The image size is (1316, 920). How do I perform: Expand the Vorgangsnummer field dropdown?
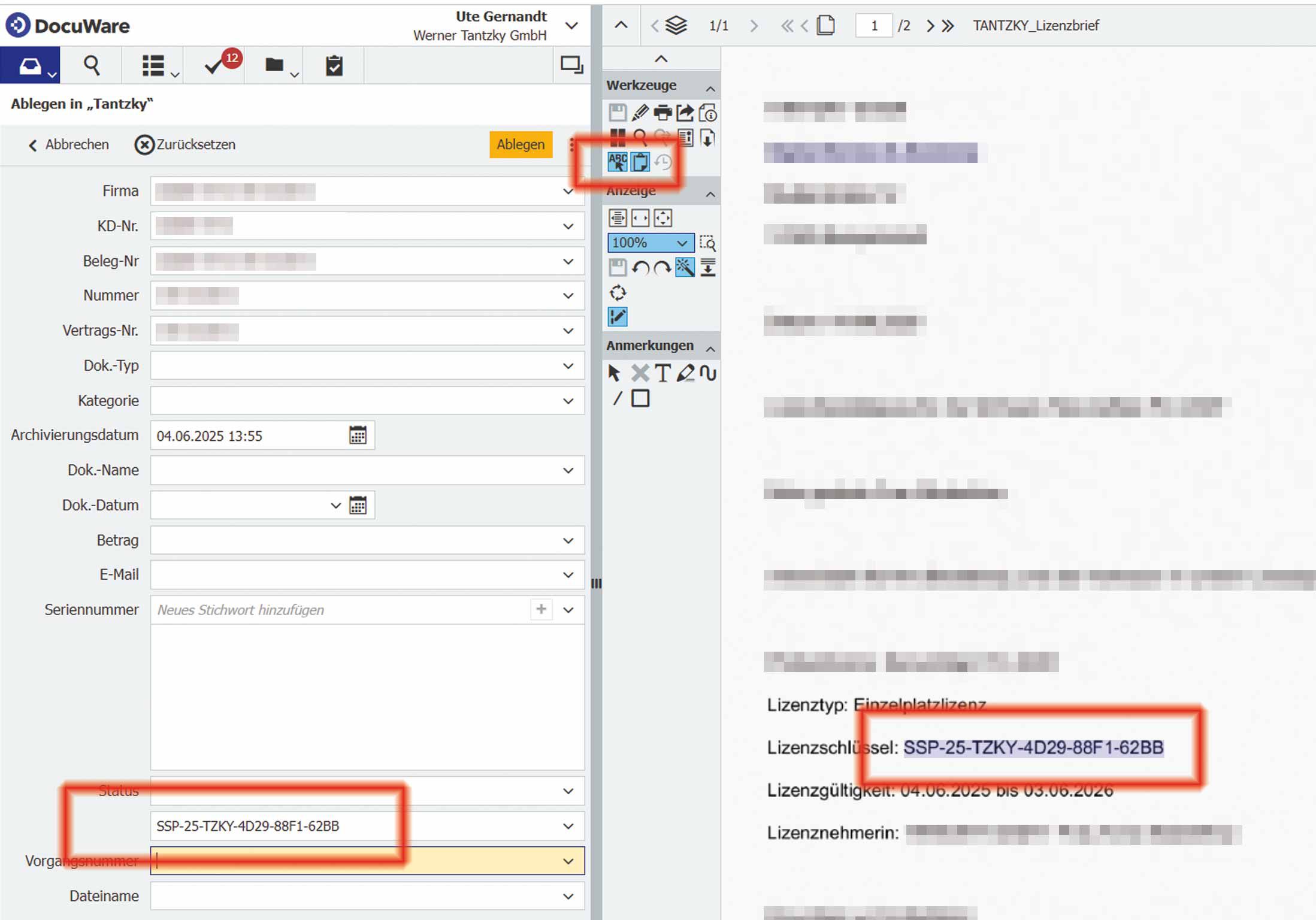click(568, 861)
